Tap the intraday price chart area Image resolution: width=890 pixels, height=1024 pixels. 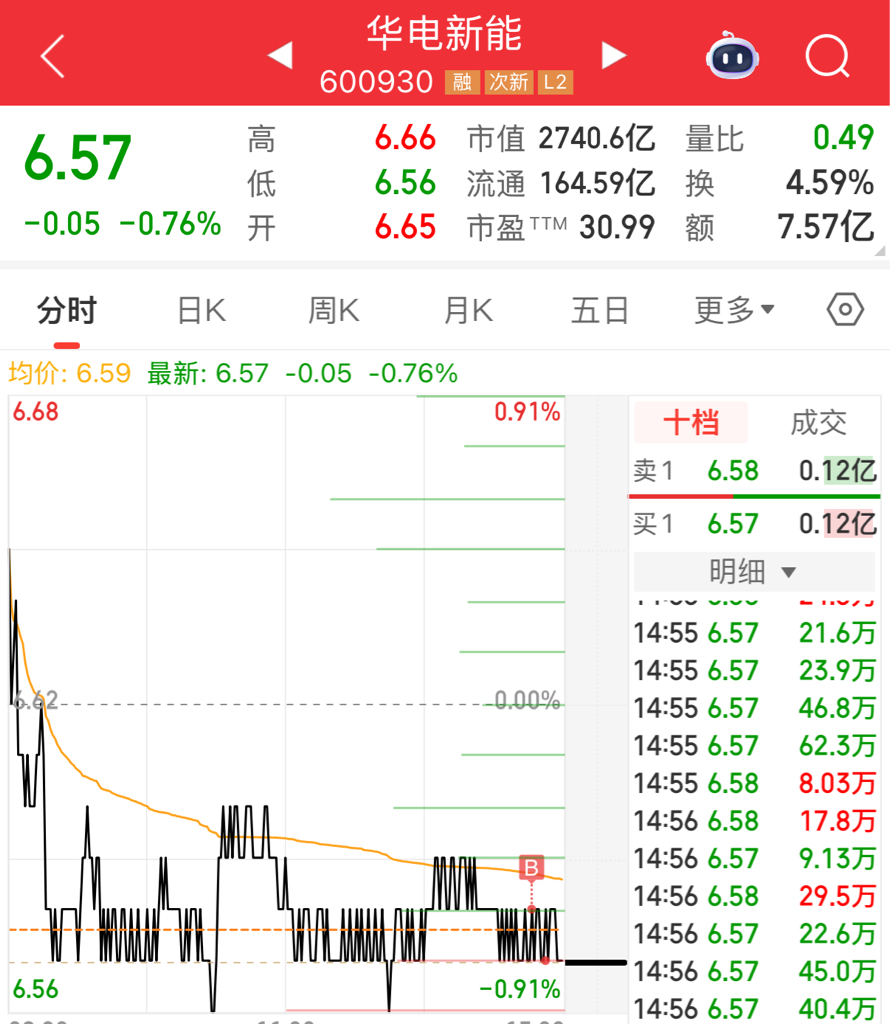coord(287,704)
